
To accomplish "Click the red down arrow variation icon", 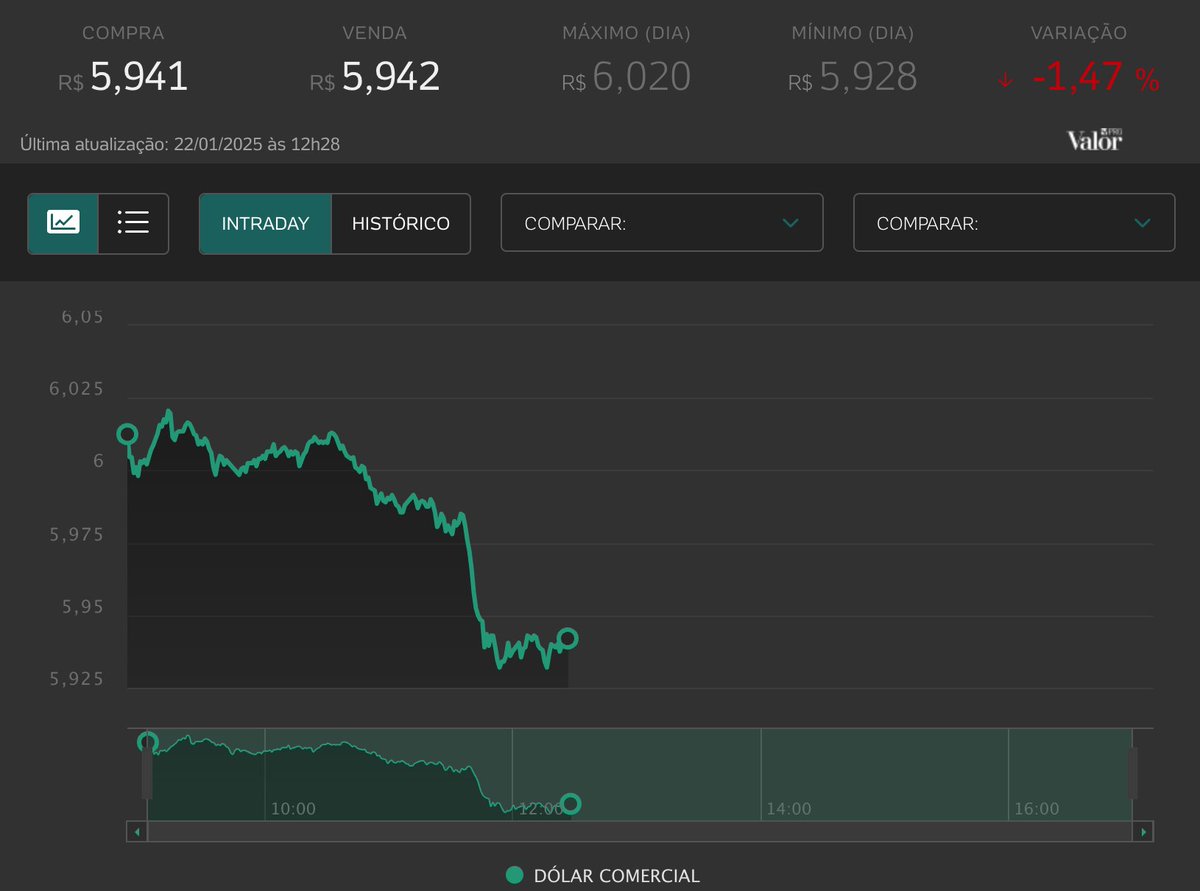I will tap(1005, 80).
